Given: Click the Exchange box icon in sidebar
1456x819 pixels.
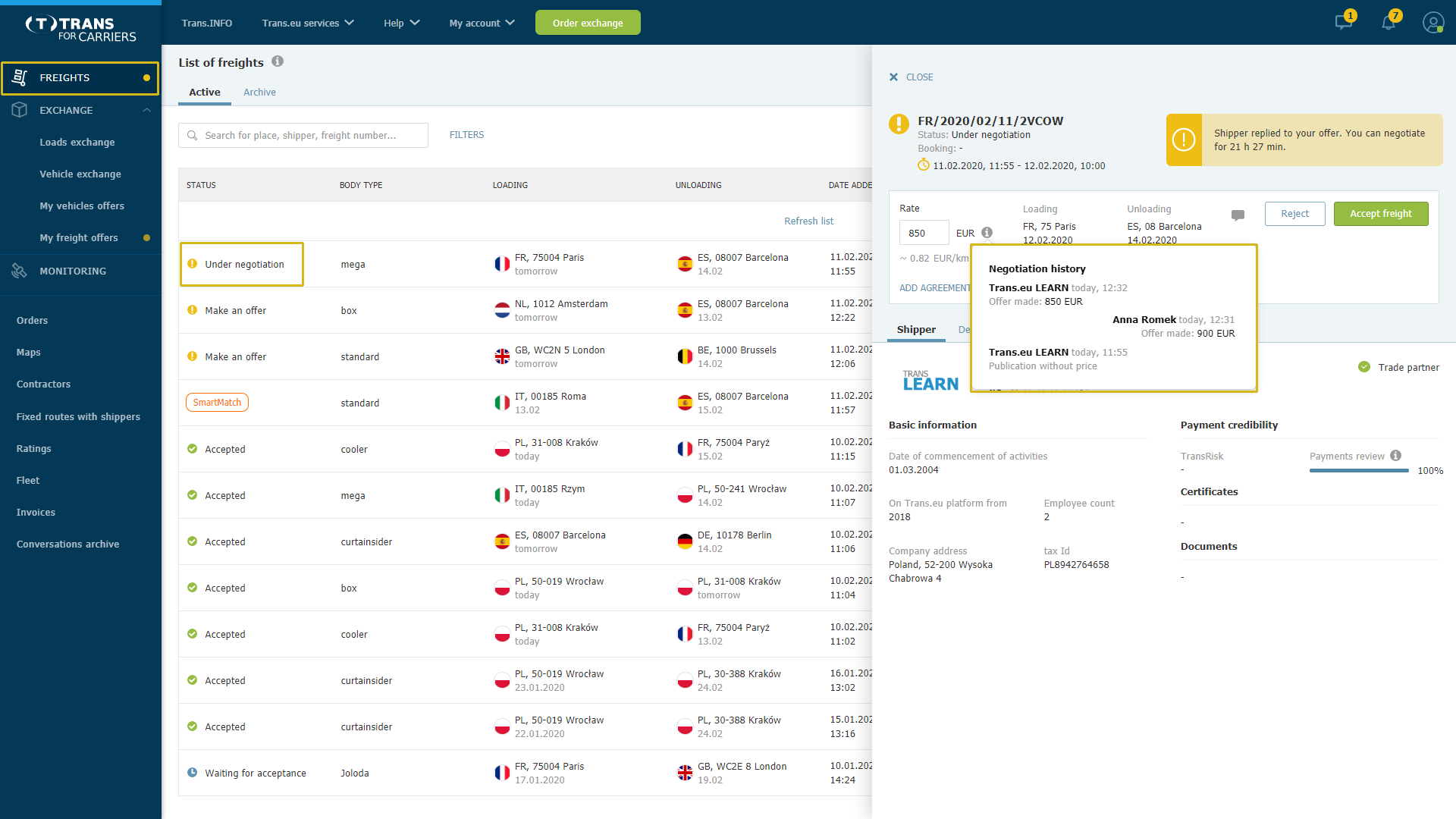Looking at the screenshot, I should (20, 110).
